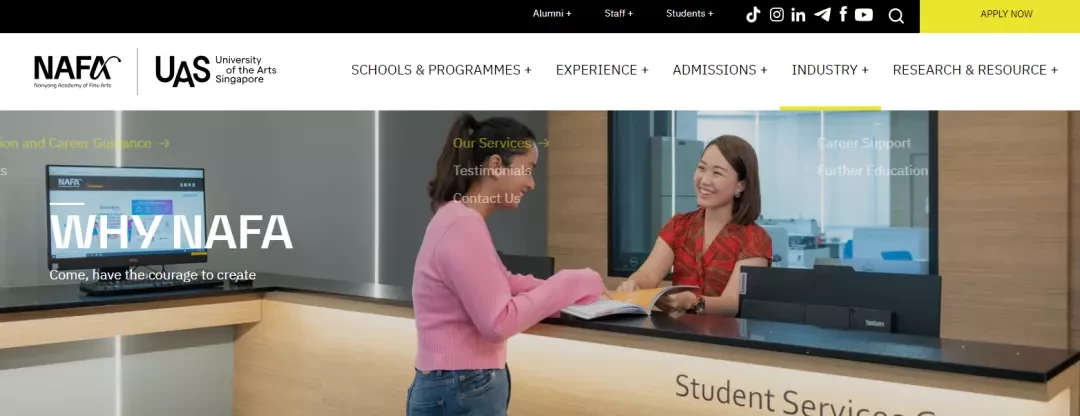Image resolution: width=1080 pixels, height=416 pixels.
Task: Click the search magnifier icon
Action: [x=895, y=15]
